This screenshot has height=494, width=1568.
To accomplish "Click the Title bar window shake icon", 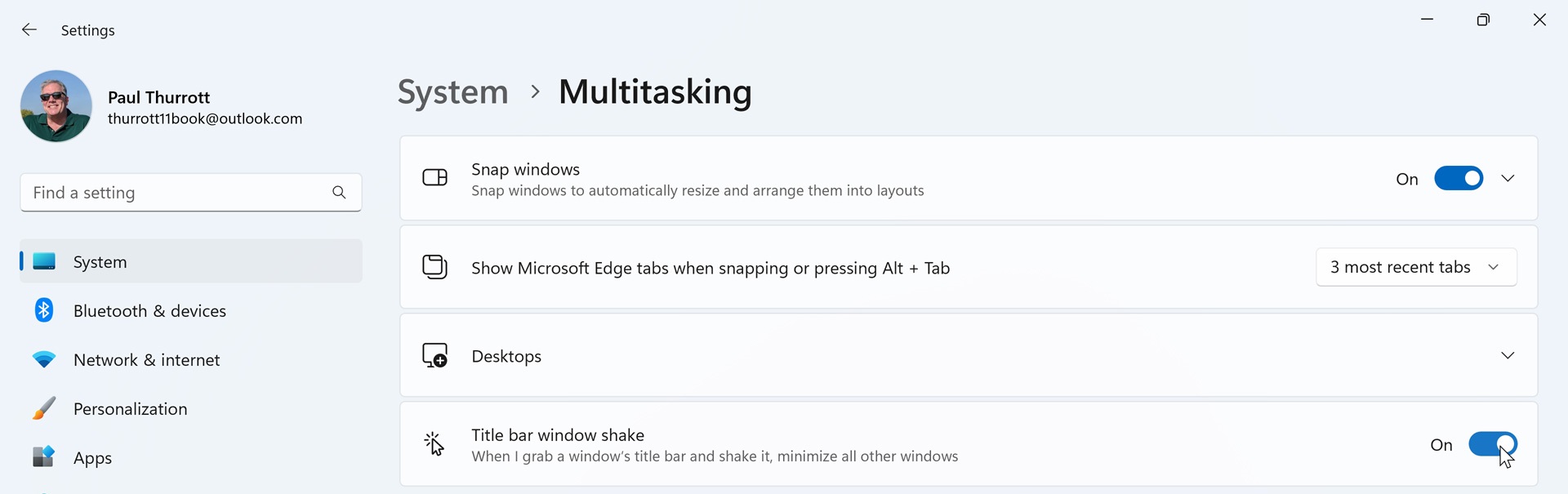I will point(434,444).
